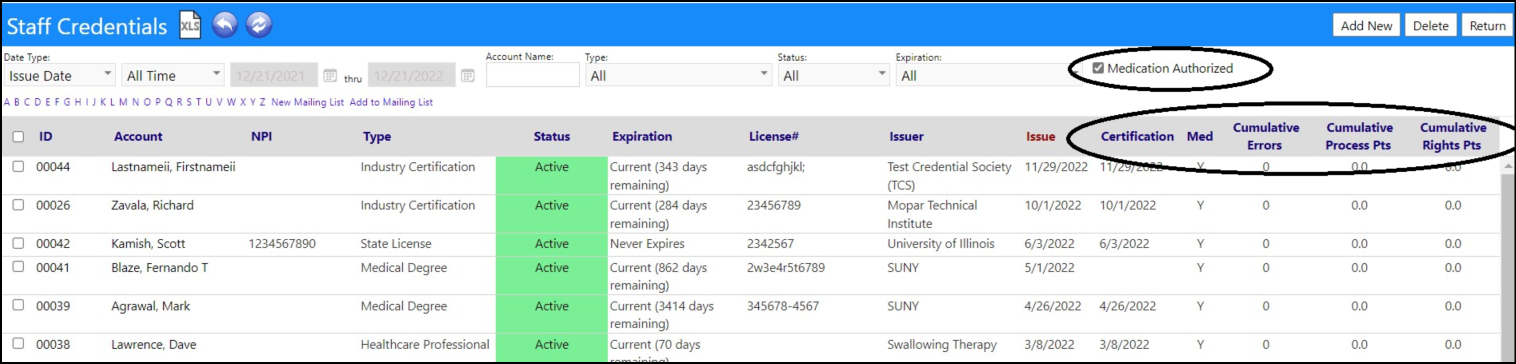Open calendar picker for start date 12/21/2021
1516x364 pixels.
coord(331,75)
